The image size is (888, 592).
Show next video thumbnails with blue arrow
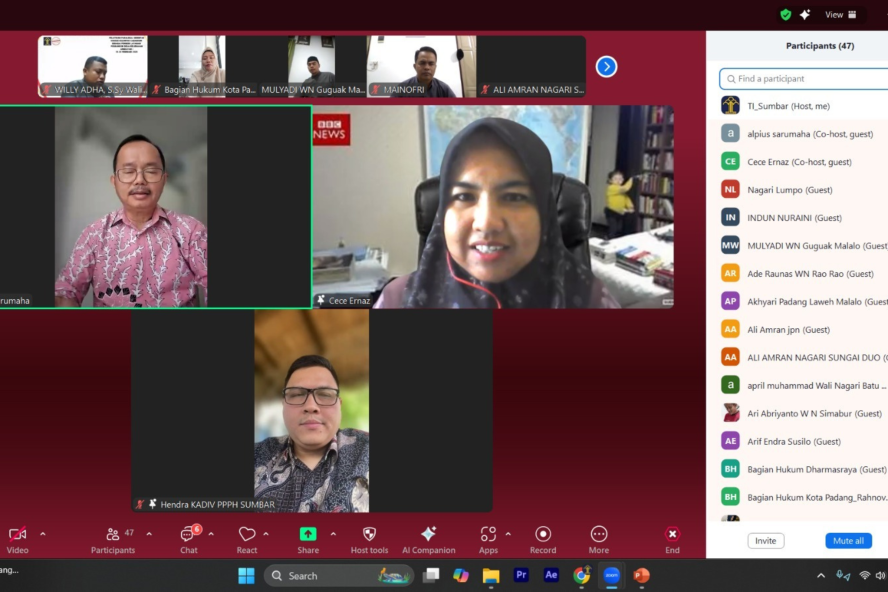tap(606, 67)
